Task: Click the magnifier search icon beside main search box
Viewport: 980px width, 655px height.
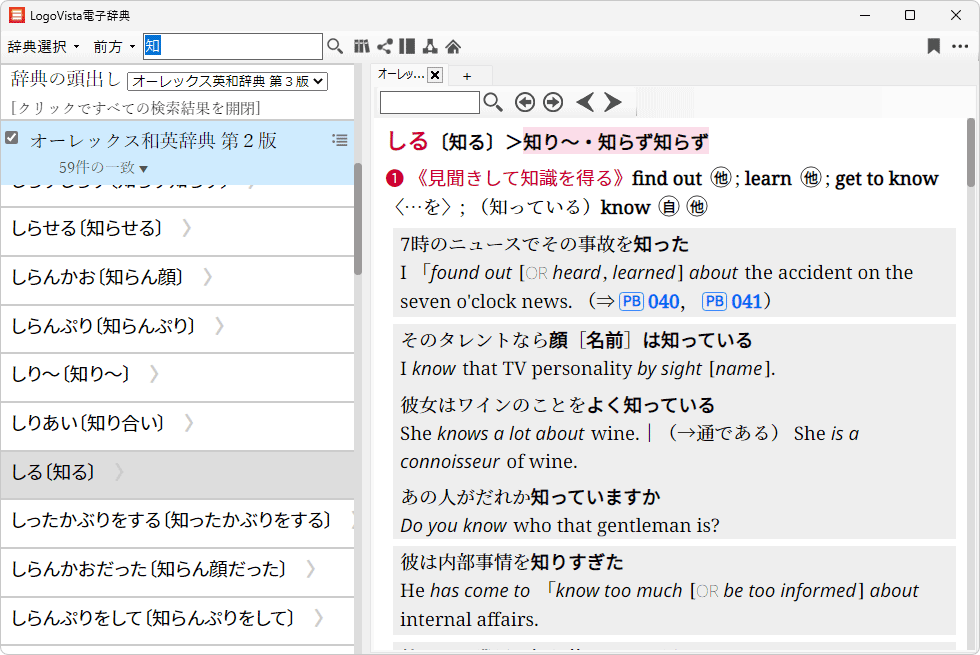Action: (x=335, y=46)
